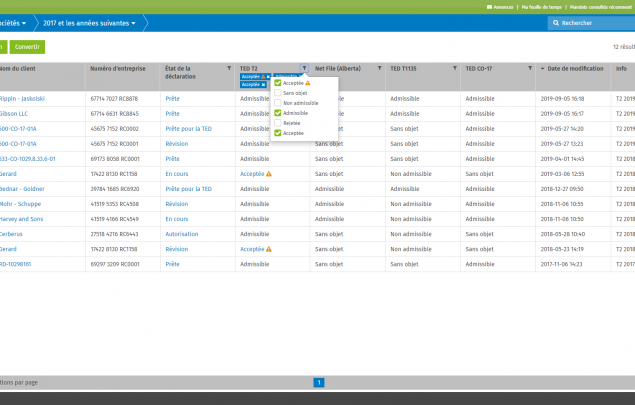Viewport: 635px width, 405px height.
Task: Open the TED CO-17 column filter icon
Action: point(529,68)
